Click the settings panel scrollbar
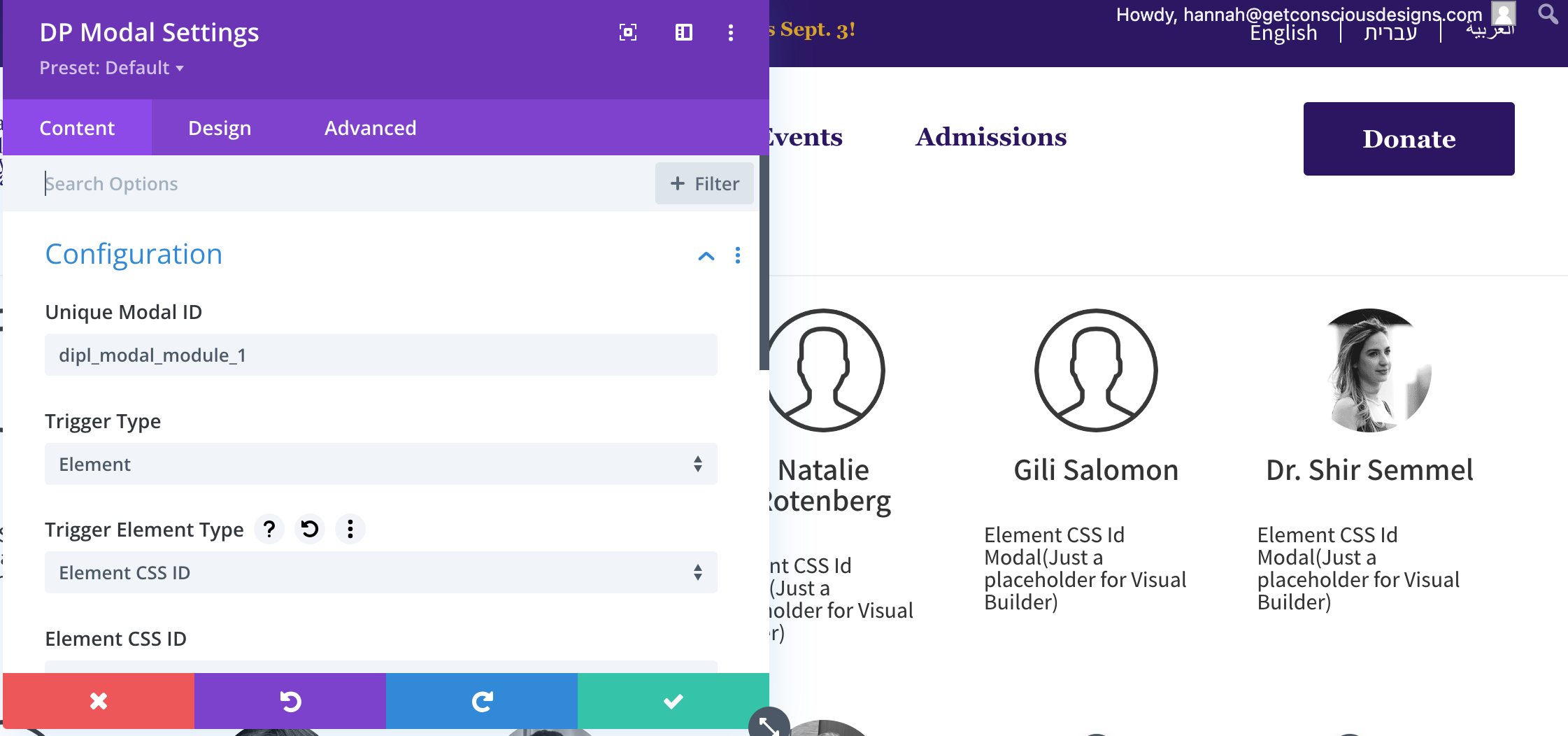This screenshot has width=1568, height=736. [764, 262]
